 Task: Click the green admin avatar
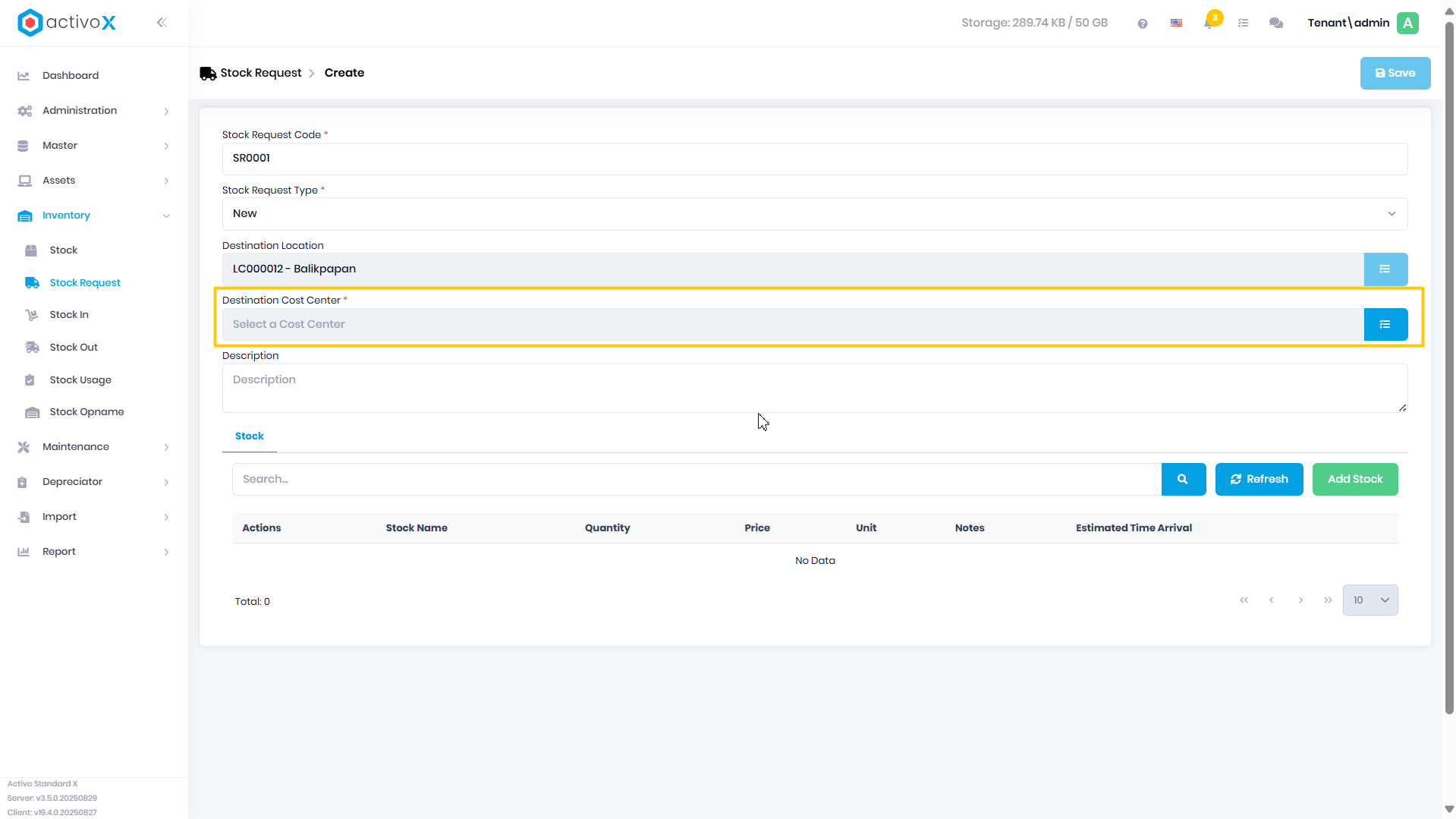pos(1407,23)
